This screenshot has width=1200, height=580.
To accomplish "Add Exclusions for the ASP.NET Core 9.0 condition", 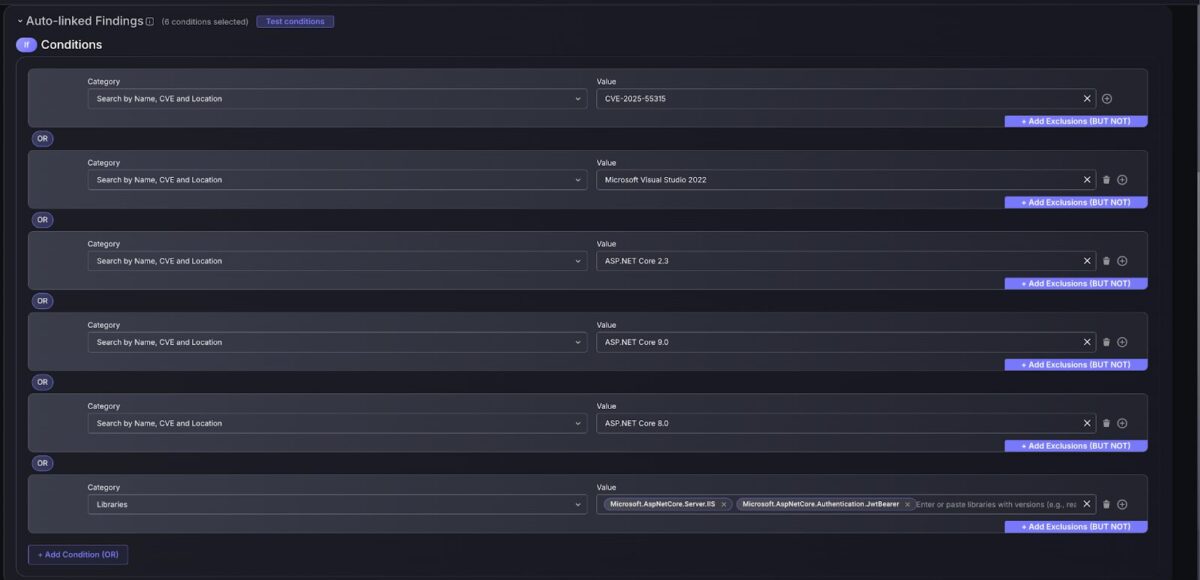I will point(1075,365).
